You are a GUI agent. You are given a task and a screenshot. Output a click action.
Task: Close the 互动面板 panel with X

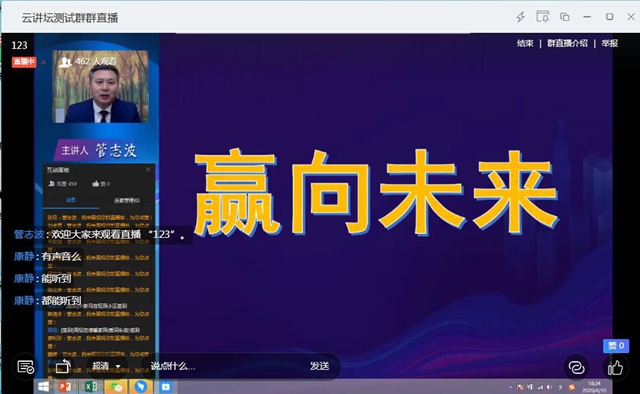(x=148, y=169)
